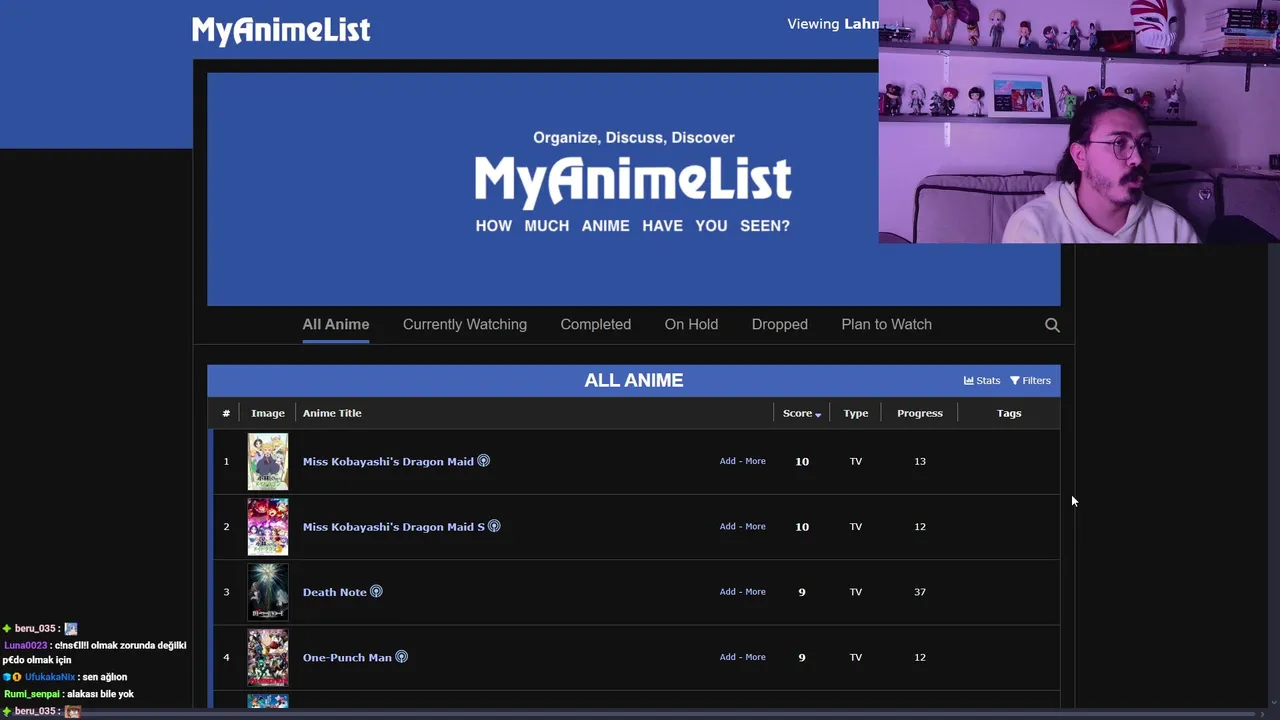Click score 9 in Death Note row
The width and height of the screenshot is (1280, 720).
coord(802,592)
